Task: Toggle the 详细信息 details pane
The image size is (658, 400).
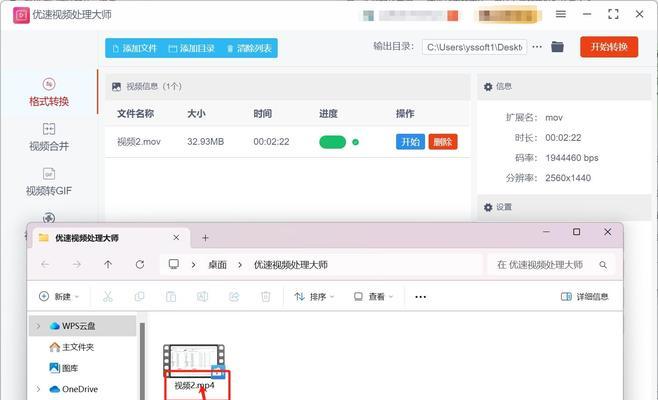Action: point(585,297)
